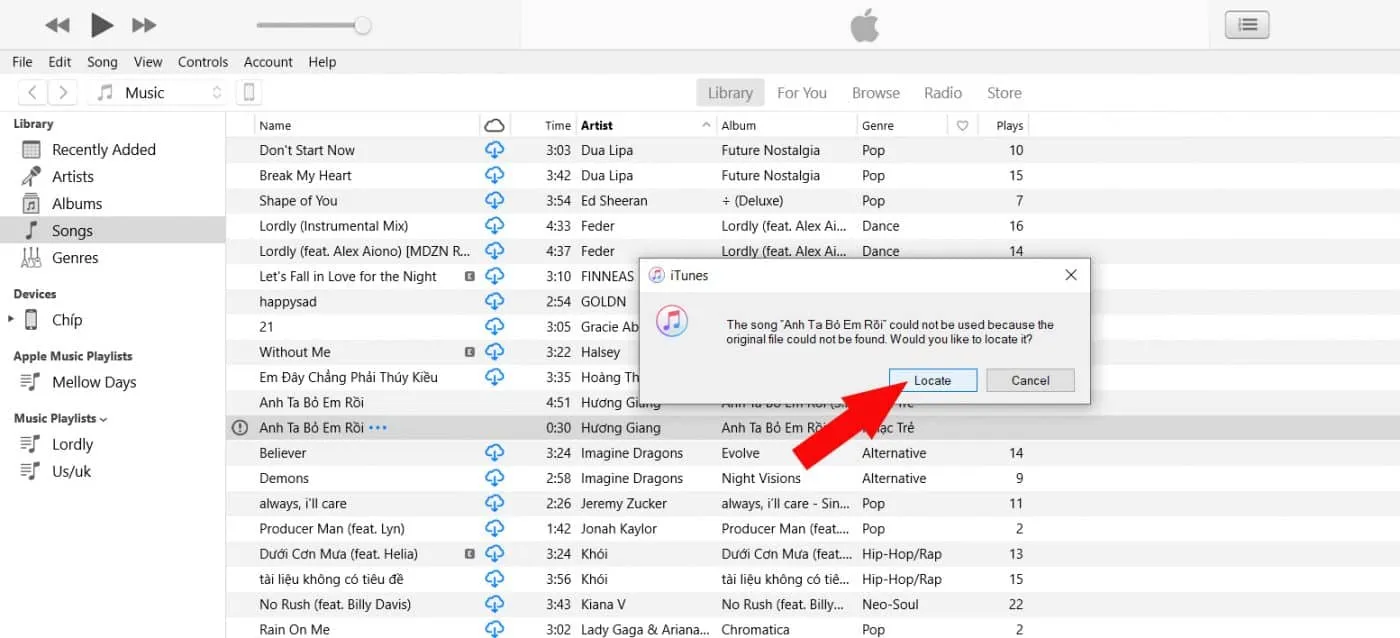Click the volume slider knob
Image resolution: width=1400 pixels, height=638 pixels.
click(363, 25)
